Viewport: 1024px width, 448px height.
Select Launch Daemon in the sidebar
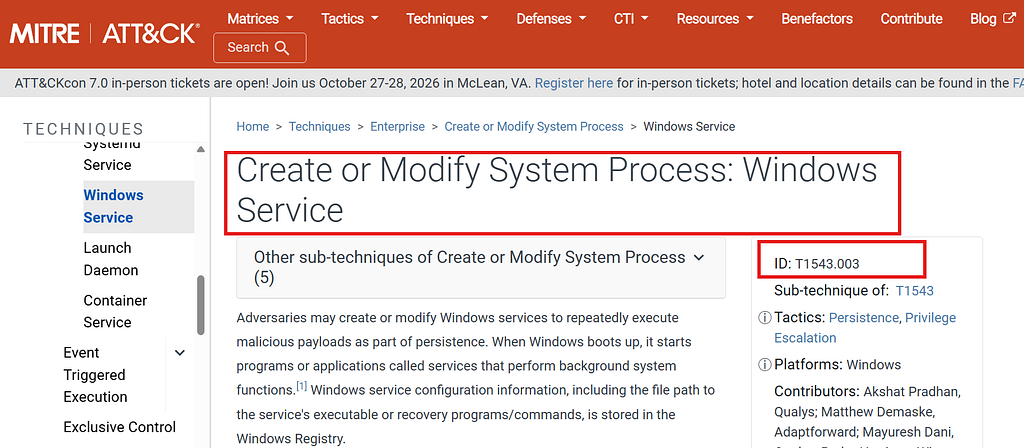point(110,259)
